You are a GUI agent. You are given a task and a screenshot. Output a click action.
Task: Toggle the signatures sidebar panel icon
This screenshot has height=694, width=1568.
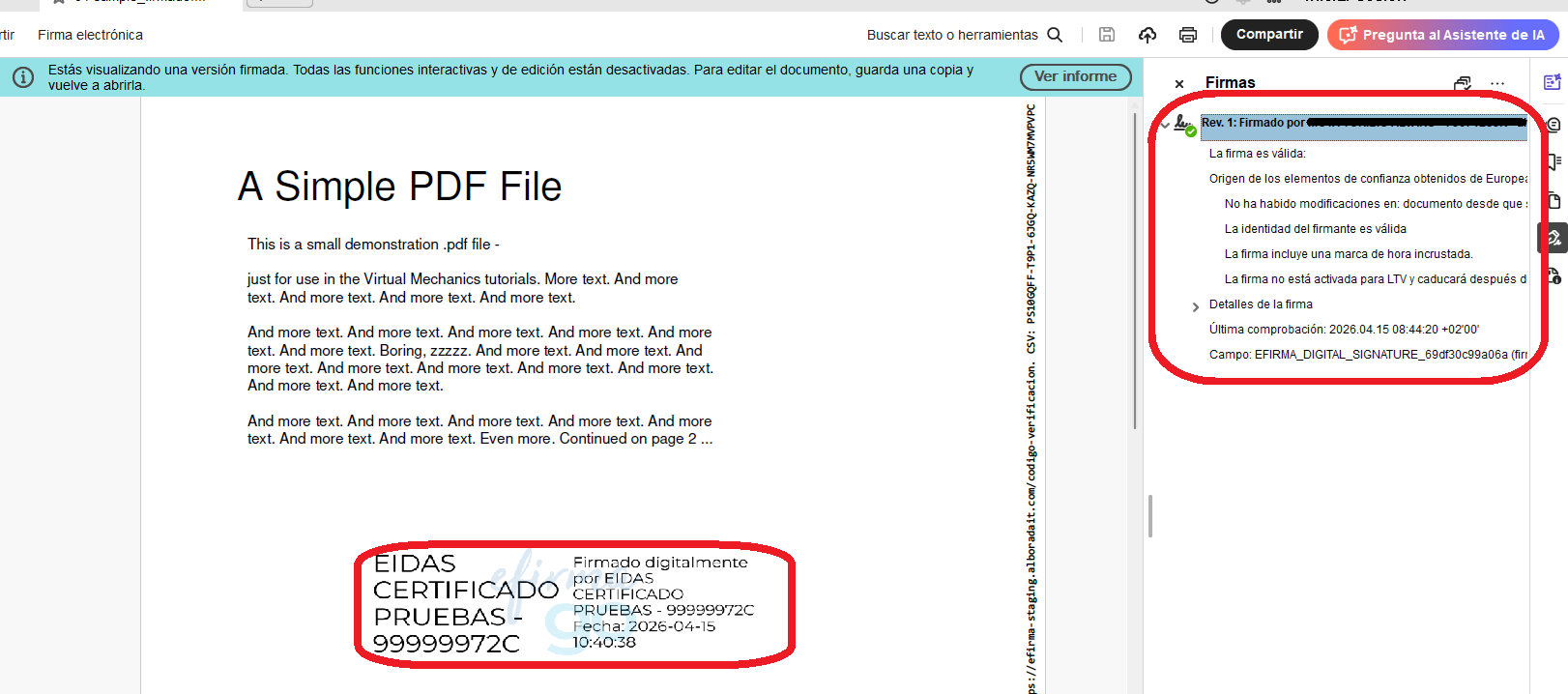click(1553, 238)
